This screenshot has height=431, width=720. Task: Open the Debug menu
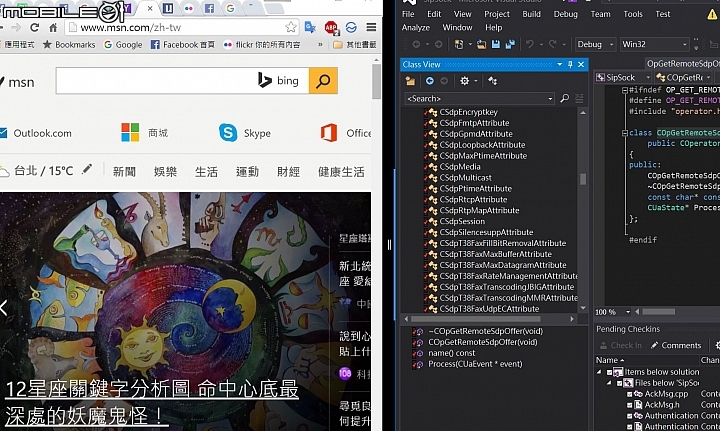click(566, 14)
